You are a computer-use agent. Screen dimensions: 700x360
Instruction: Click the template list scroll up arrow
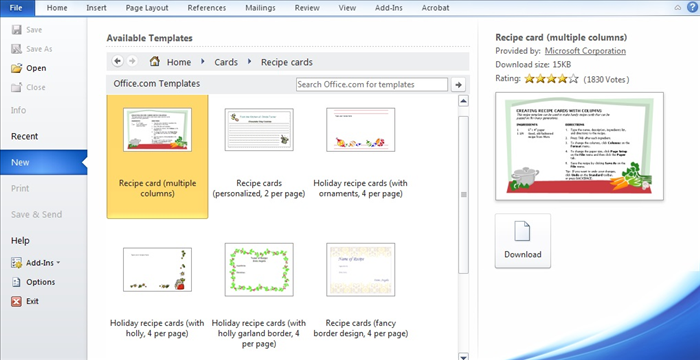[x=463, y=101]
